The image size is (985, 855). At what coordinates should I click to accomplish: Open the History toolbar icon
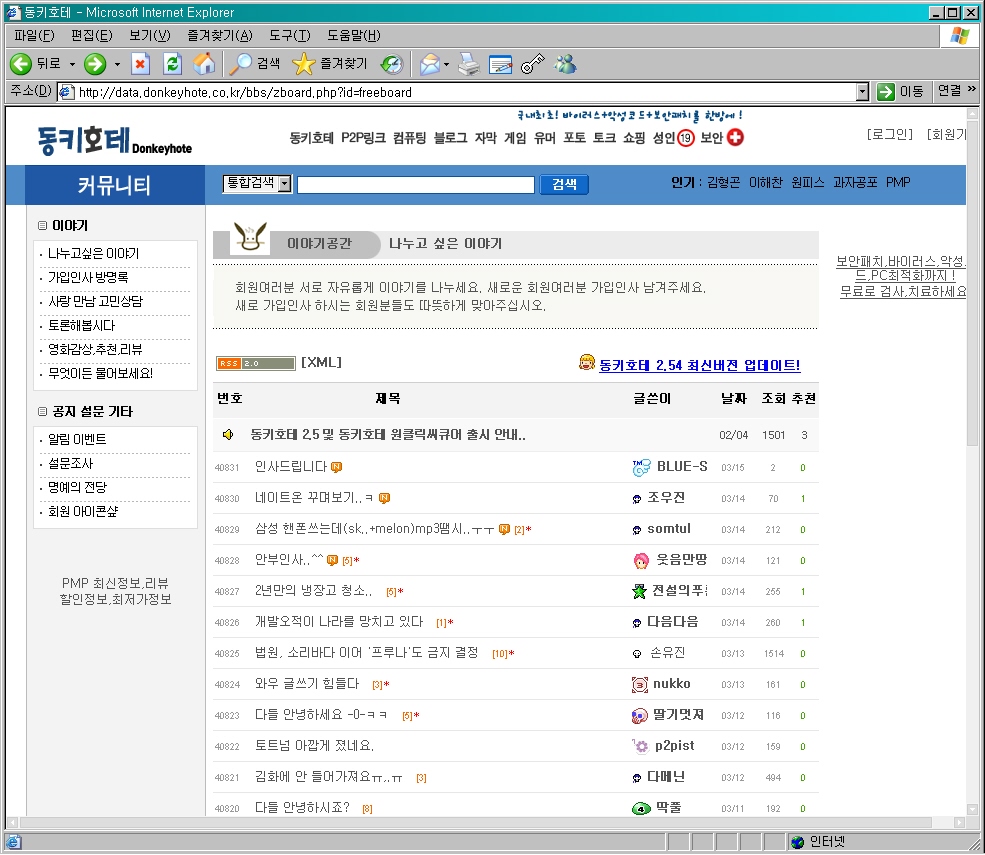coord(392,64)
